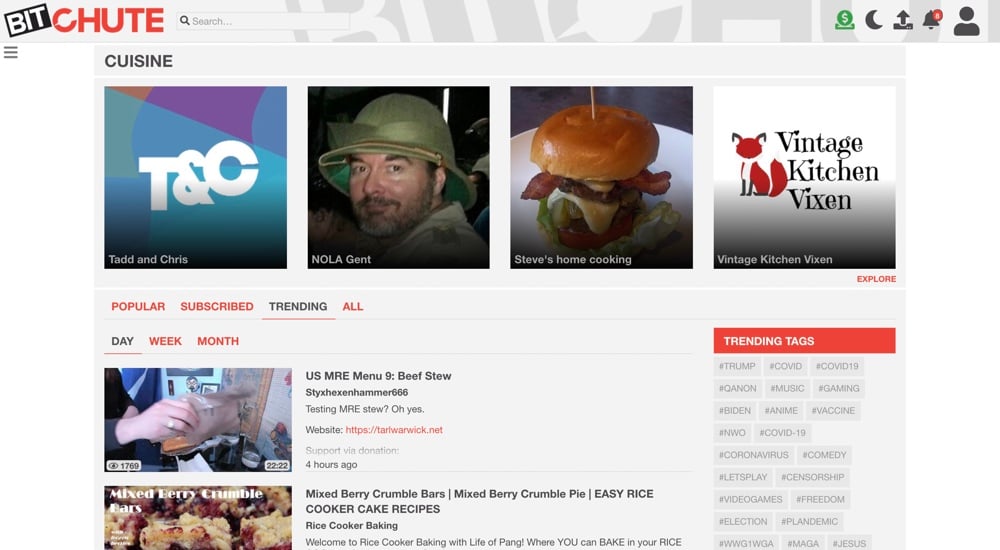Select the DAY trending filter
The height and width of the screenshot is (550, 1000).
(122, 341)
